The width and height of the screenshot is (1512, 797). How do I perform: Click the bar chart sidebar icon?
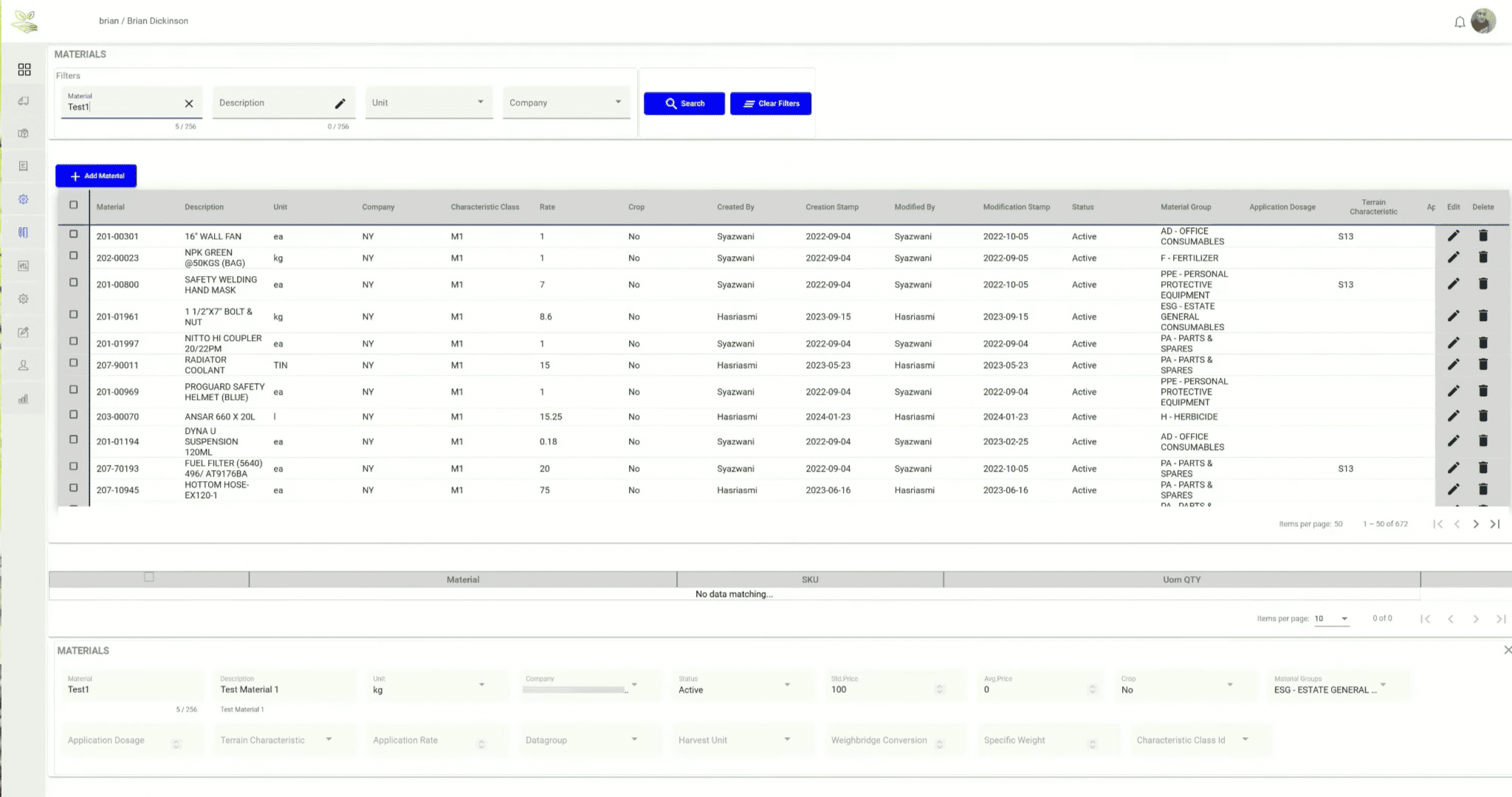click(24, 399)
